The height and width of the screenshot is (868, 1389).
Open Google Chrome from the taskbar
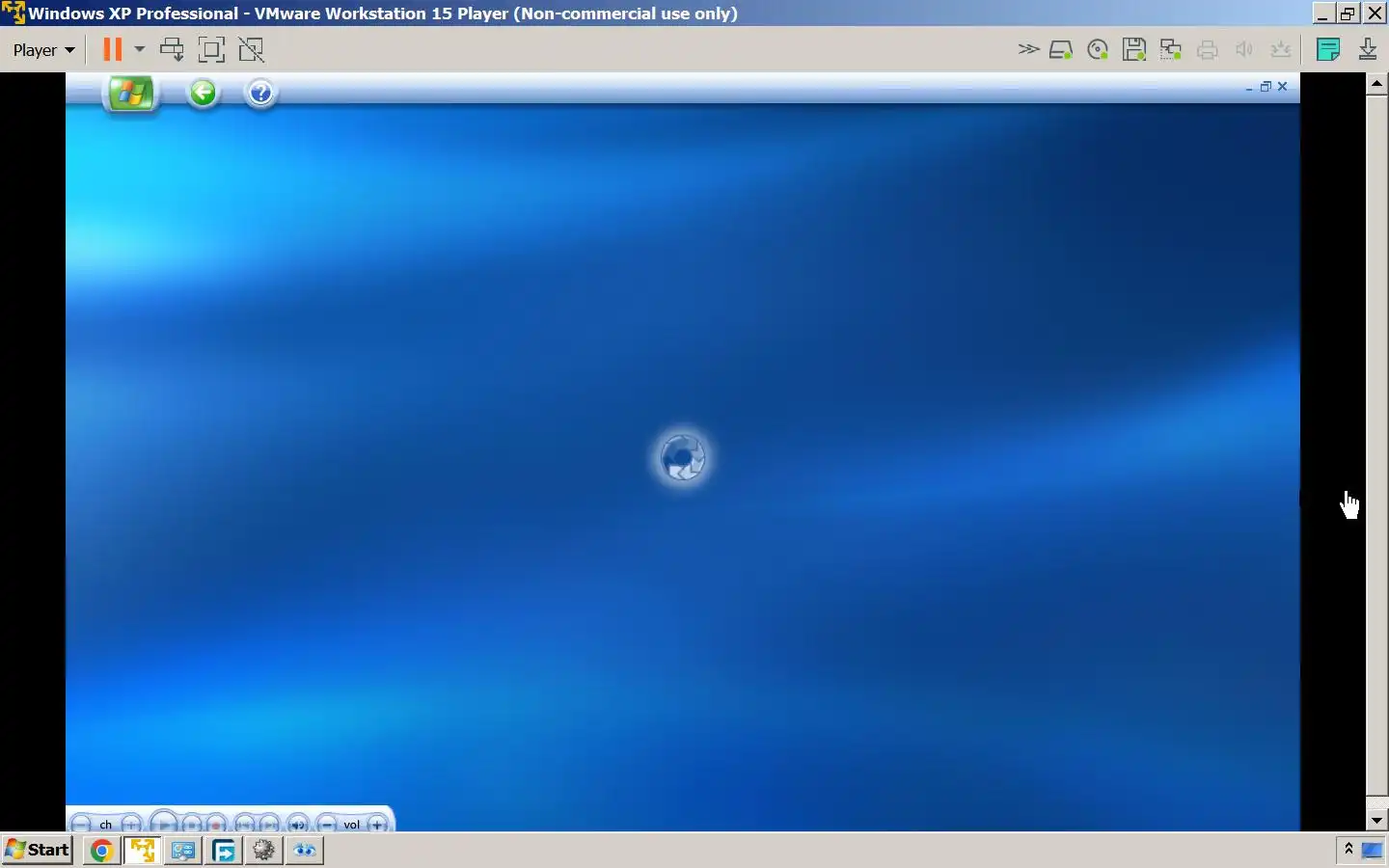[101, 851]
